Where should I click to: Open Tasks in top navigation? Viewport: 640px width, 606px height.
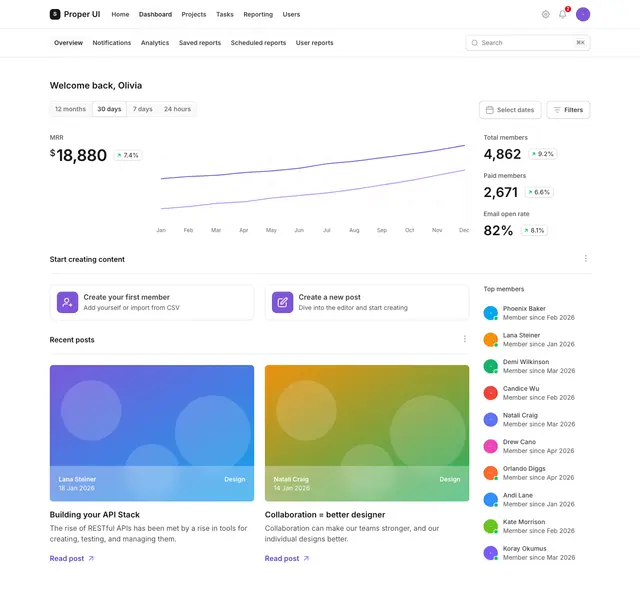point(224,14)
